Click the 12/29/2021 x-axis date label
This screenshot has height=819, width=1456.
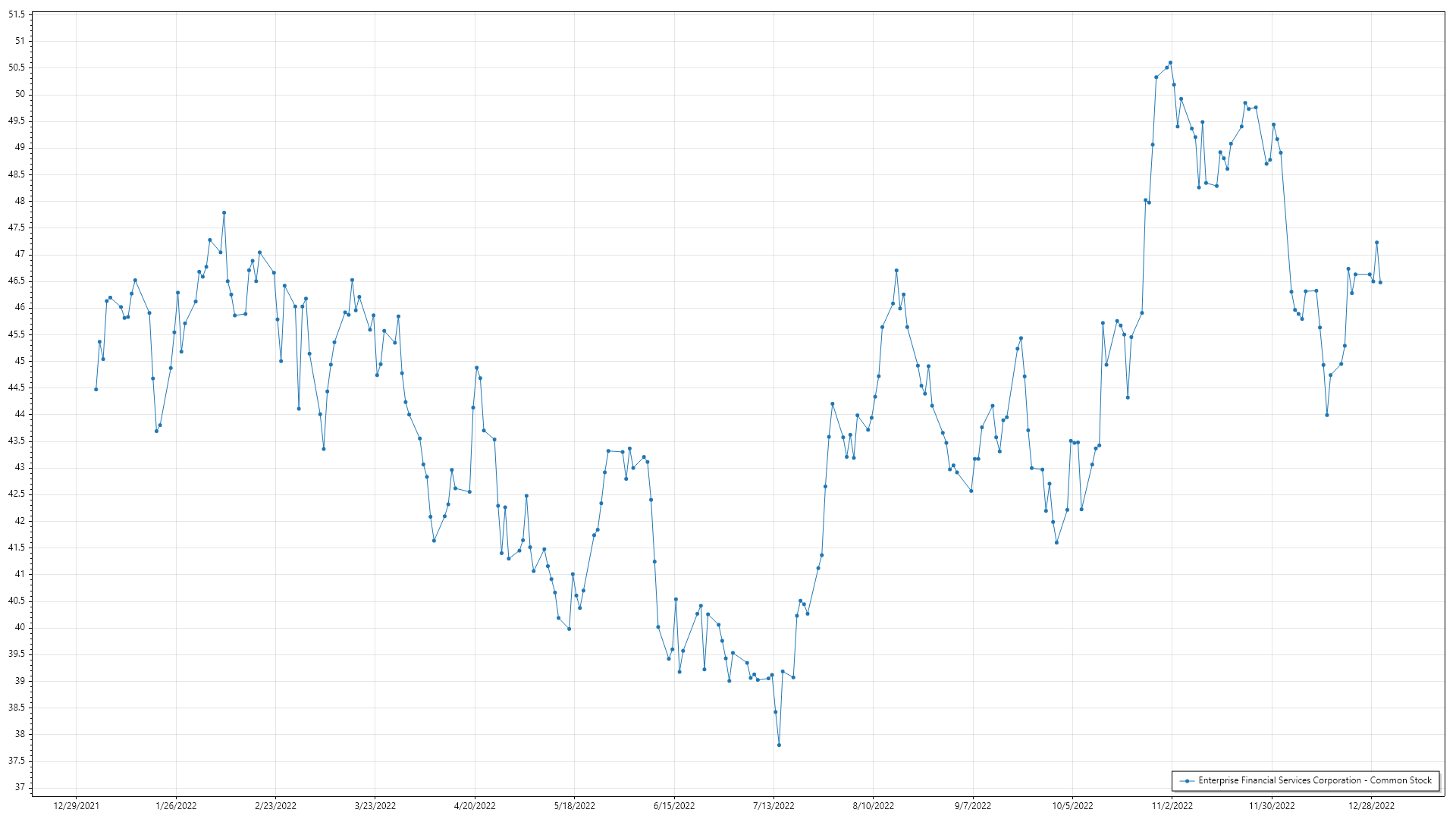click(x=77, y=806)
